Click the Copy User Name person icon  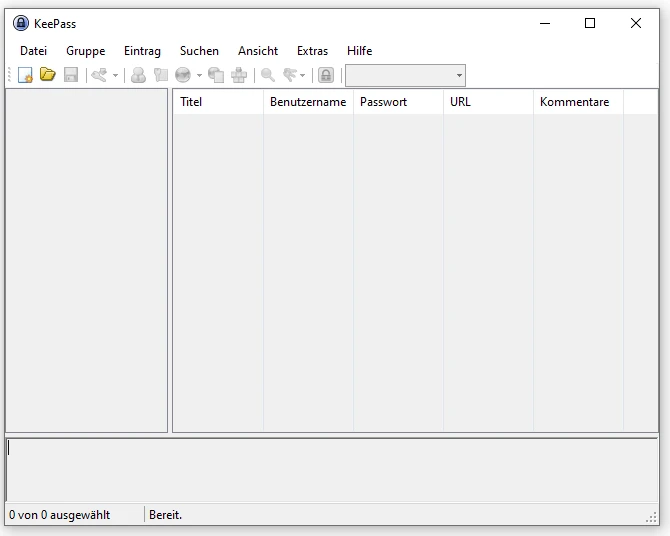(x=138, y=75)
